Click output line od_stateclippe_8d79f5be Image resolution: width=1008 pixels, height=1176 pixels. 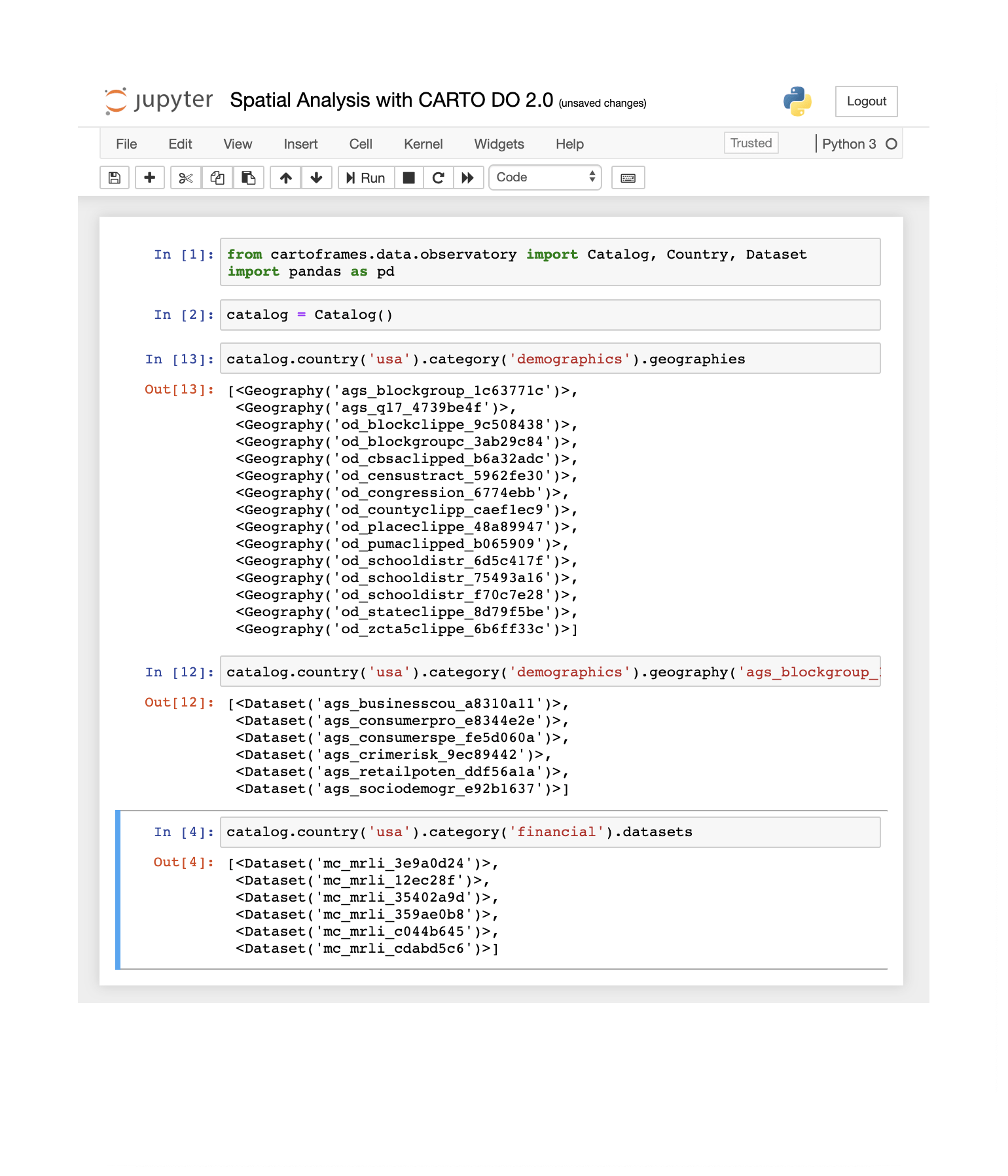406,612
